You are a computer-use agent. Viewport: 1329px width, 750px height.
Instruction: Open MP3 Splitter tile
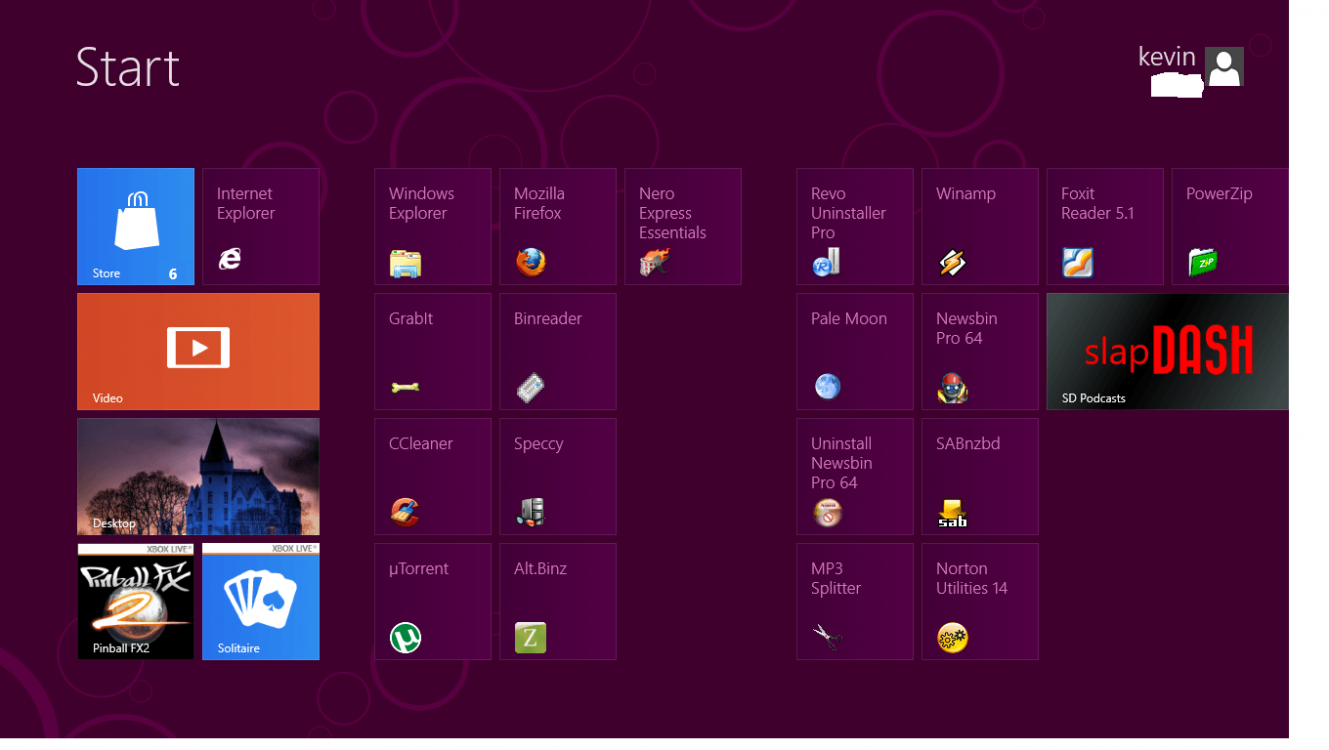[854, 601]
